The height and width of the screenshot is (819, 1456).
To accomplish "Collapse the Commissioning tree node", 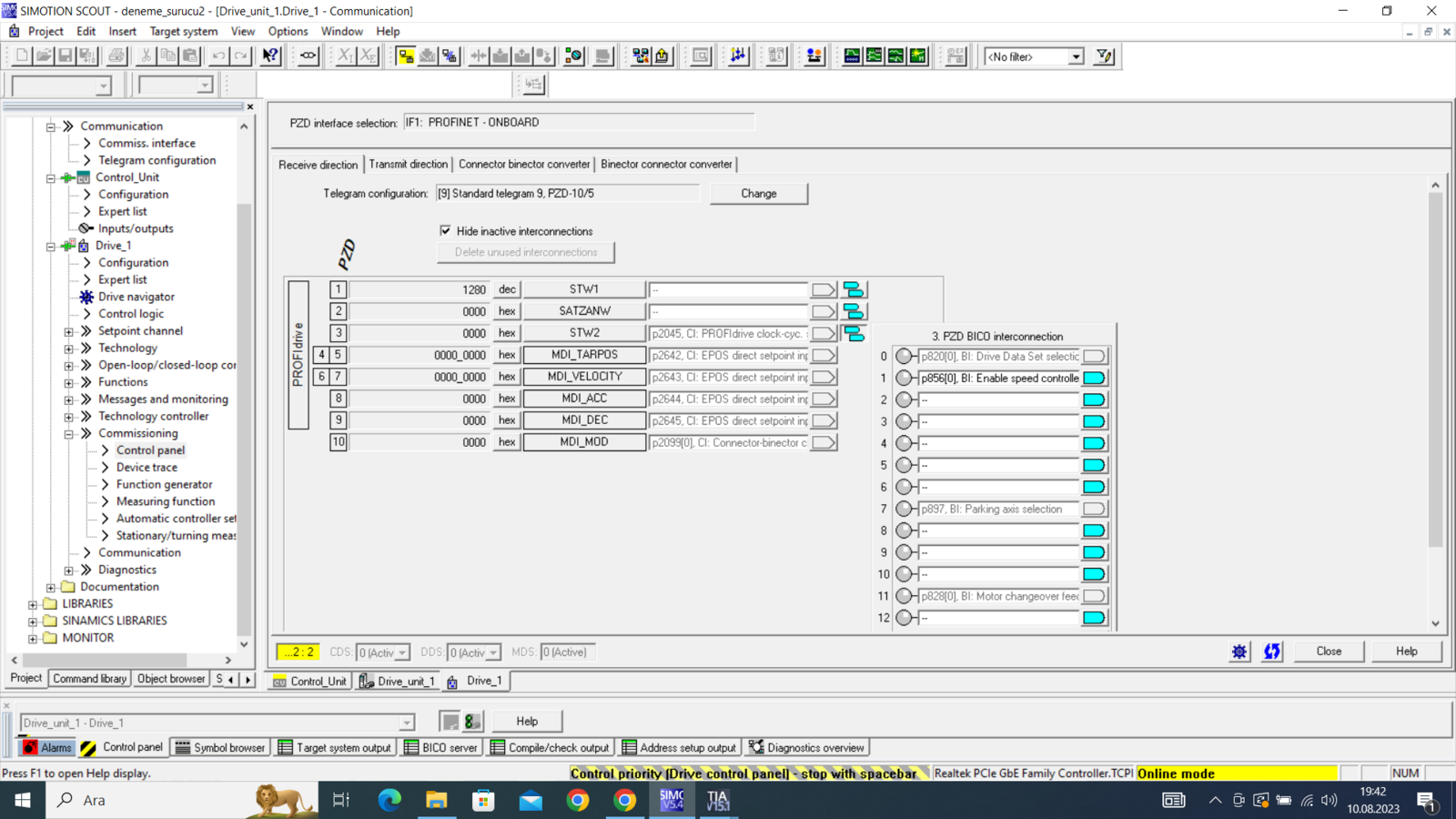I will coord(68,434).
